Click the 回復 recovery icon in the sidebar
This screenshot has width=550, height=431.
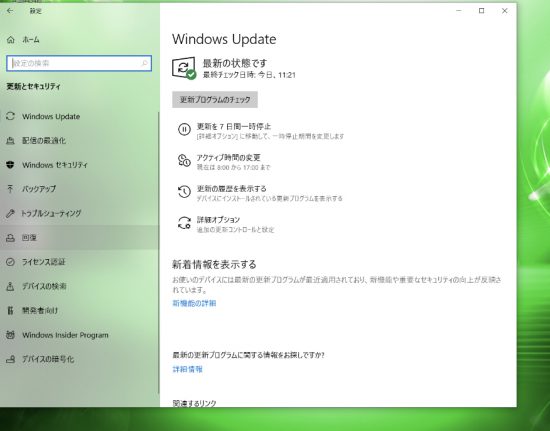[11, 238]
